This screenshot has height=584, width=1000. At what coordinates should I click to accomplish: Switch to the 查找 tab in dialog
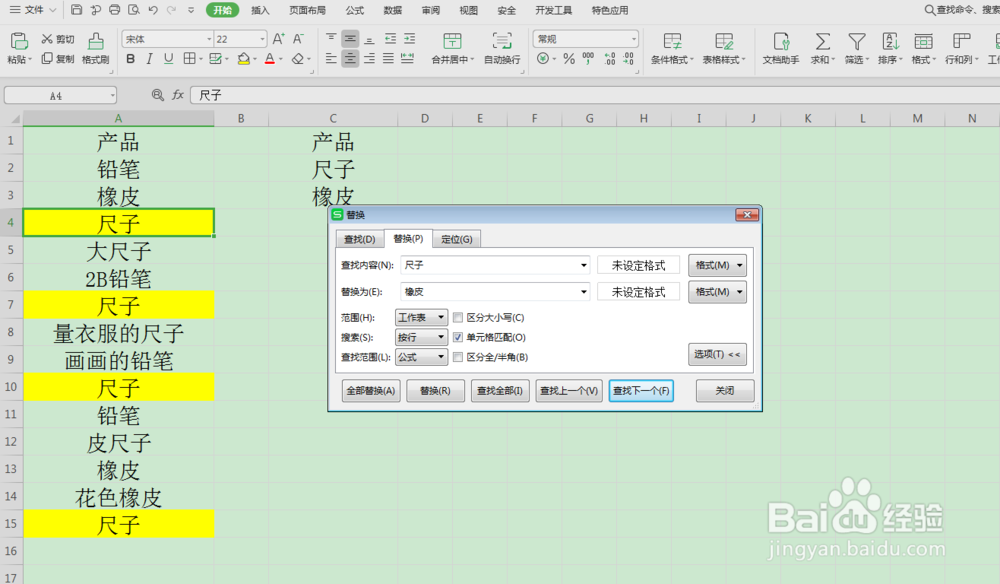click(358, 239)
